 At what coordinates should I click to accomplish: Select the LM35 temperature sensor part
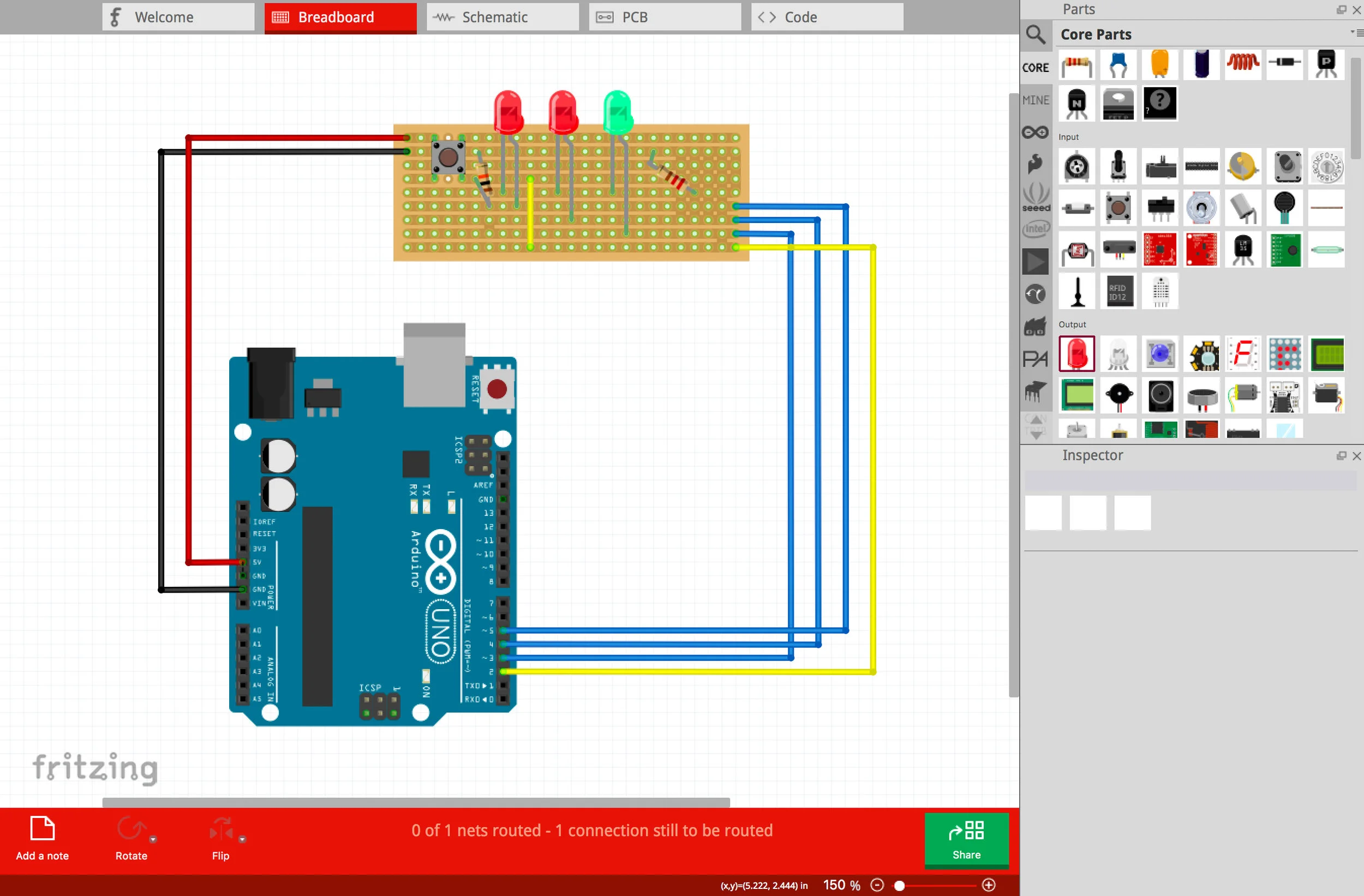pyautogui.click(x=1243, y=250)
